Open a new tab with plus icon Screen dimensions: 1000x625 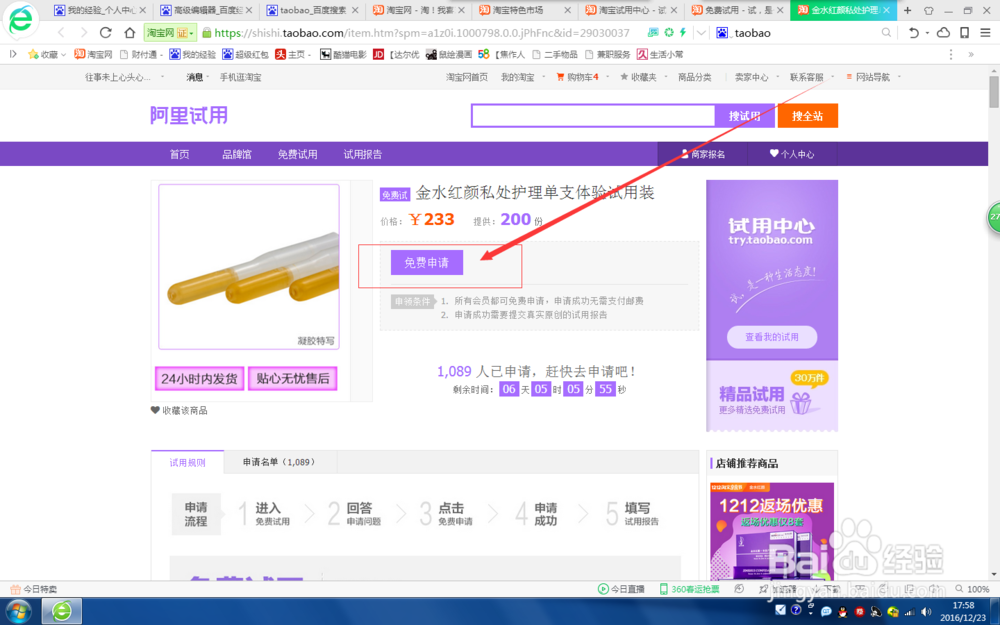pyautogui.click(x=908, y=10)
